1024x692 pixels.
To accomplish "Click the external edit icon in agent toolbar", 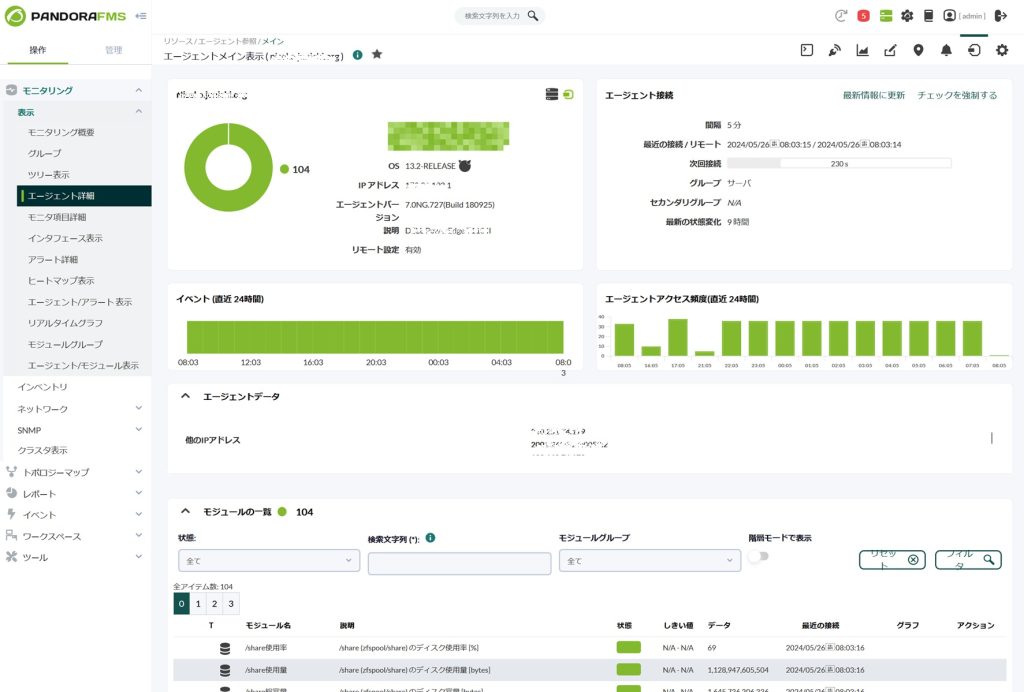I will pos(890,50).
